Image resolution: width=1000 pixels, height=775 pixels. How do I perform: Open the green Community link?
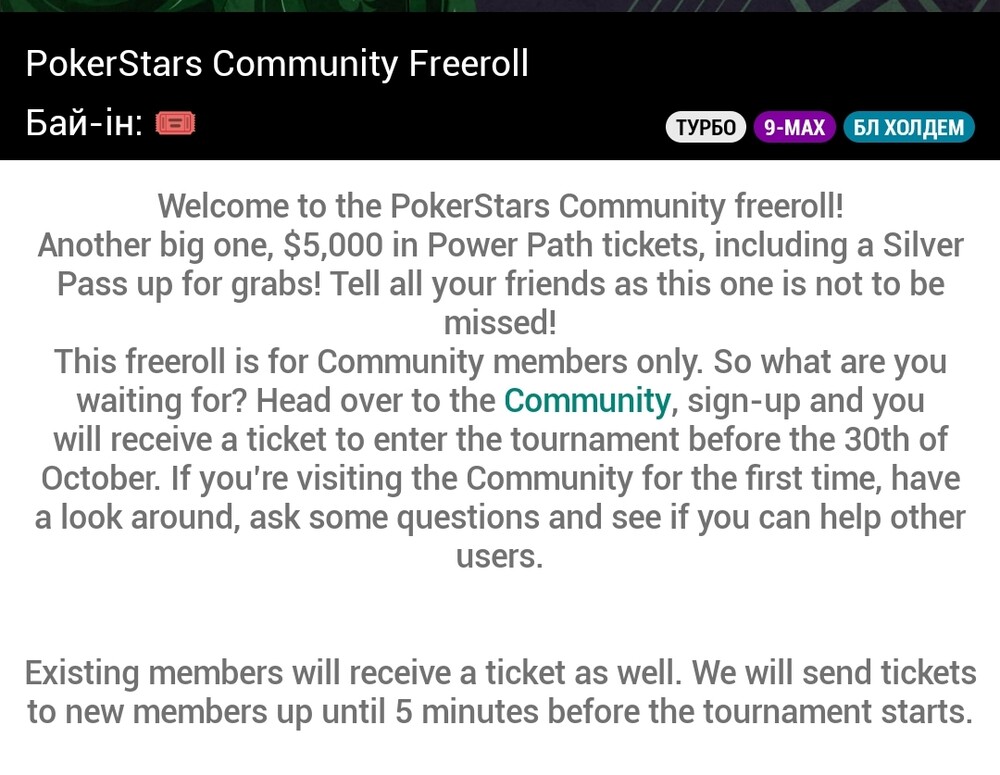pyautogui.click(x=587, y=401)
